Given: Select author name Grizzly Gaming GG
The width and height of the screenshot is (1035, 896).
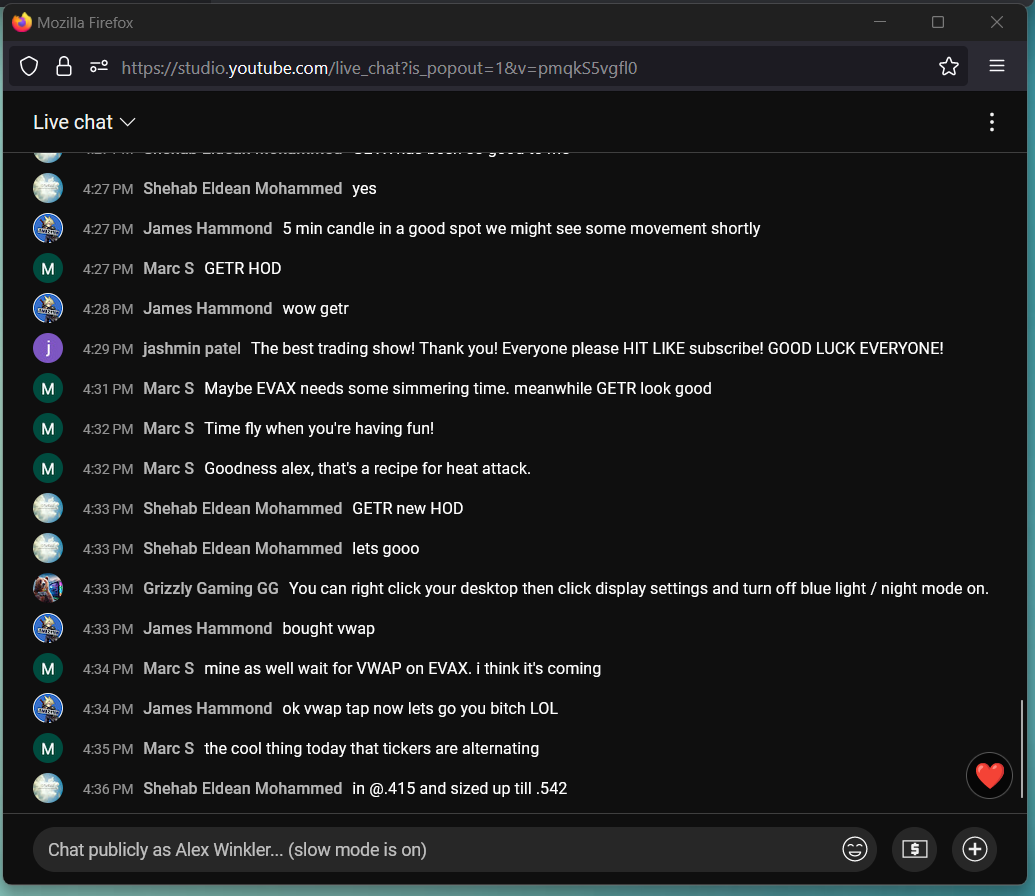Looking at the screenshot, I should (x=211, y=588).
